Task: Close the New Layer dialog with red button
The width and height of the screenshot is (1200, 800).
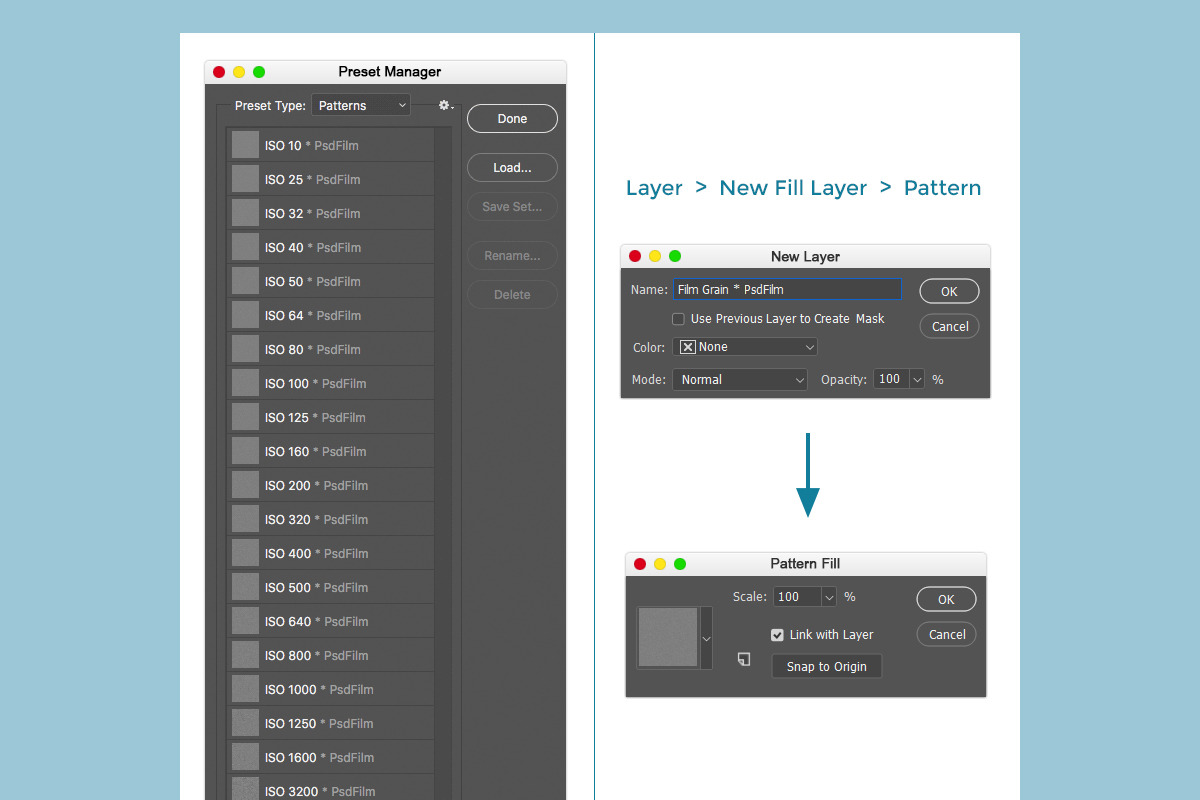Action: pyautogui.click(x=635, y=256)
